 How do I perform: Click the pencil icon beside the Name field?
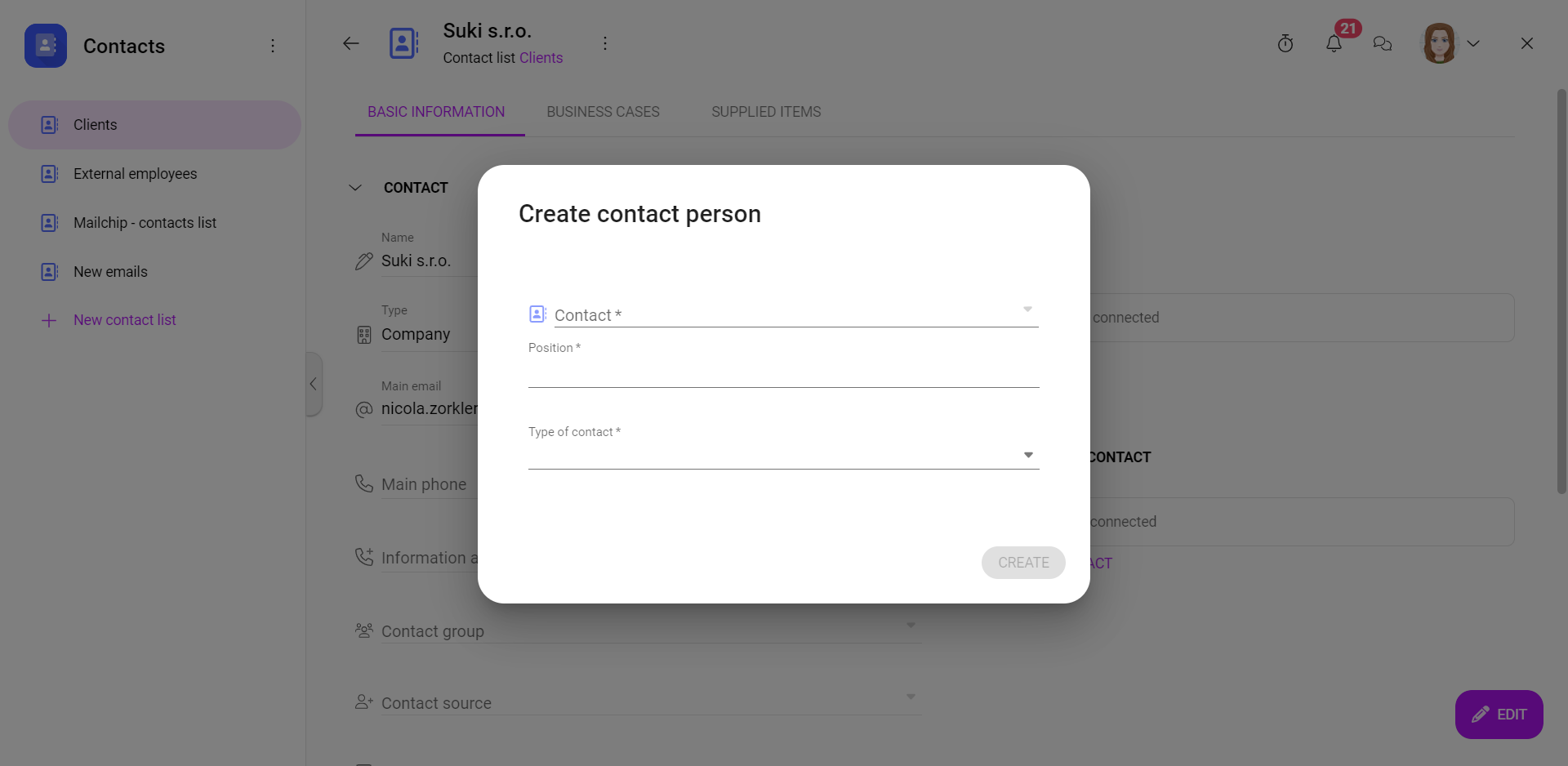(x=363, y=261)
